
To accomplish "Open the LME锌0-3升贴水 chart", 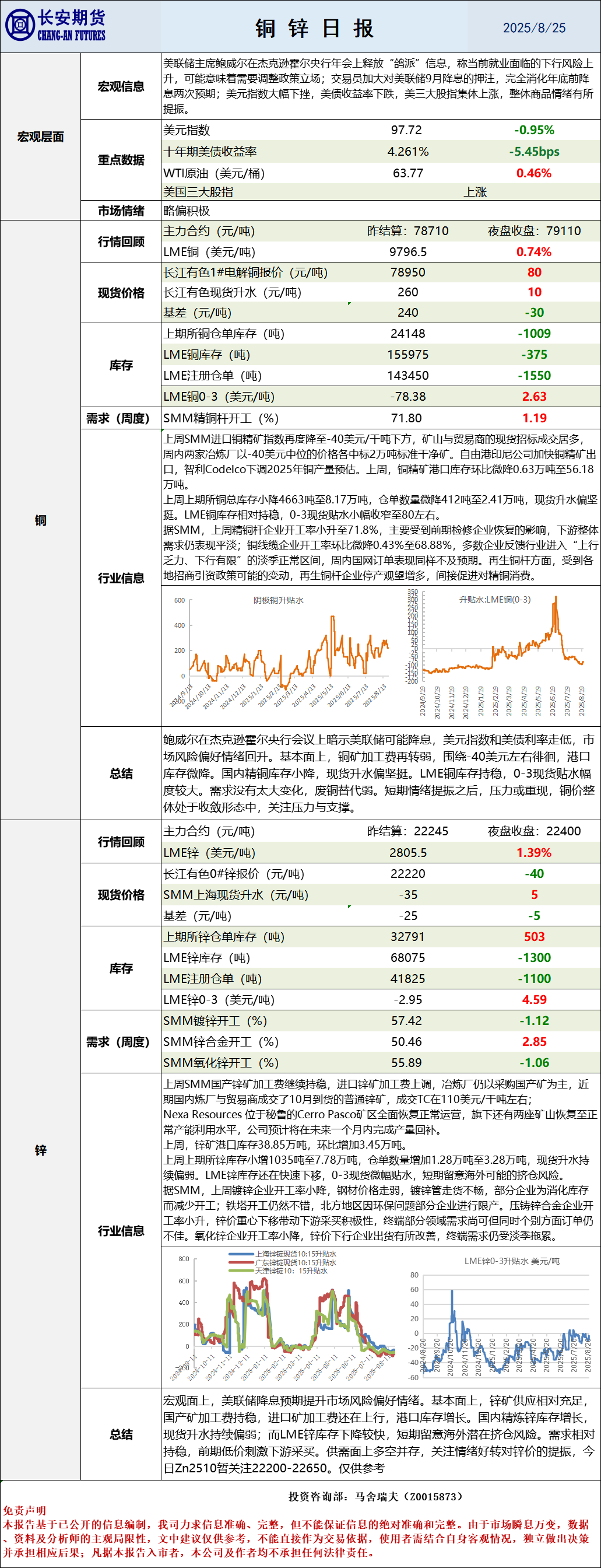I will (x=499, y=1317).
